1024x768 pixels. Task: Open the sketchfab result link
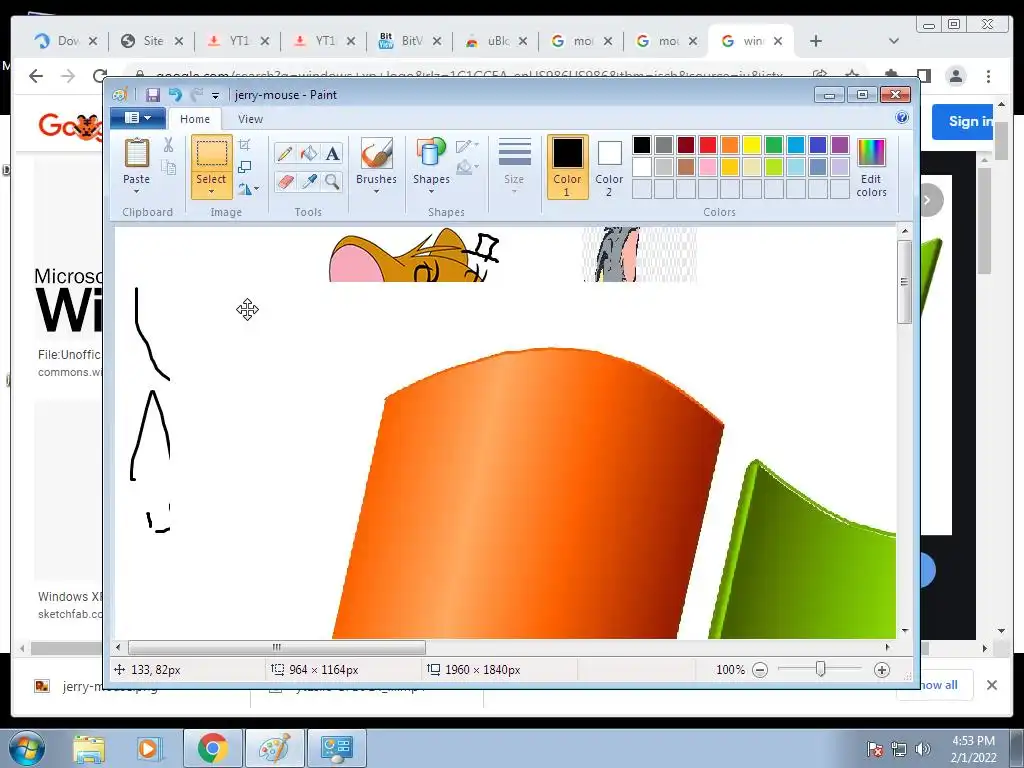tap(70, 614)
